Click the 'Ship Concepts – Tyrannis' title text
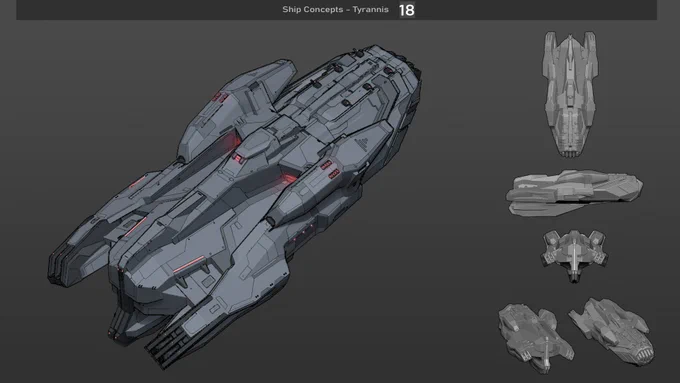The height and width of the screenshot is (383, 680). [x=335, y=10]
